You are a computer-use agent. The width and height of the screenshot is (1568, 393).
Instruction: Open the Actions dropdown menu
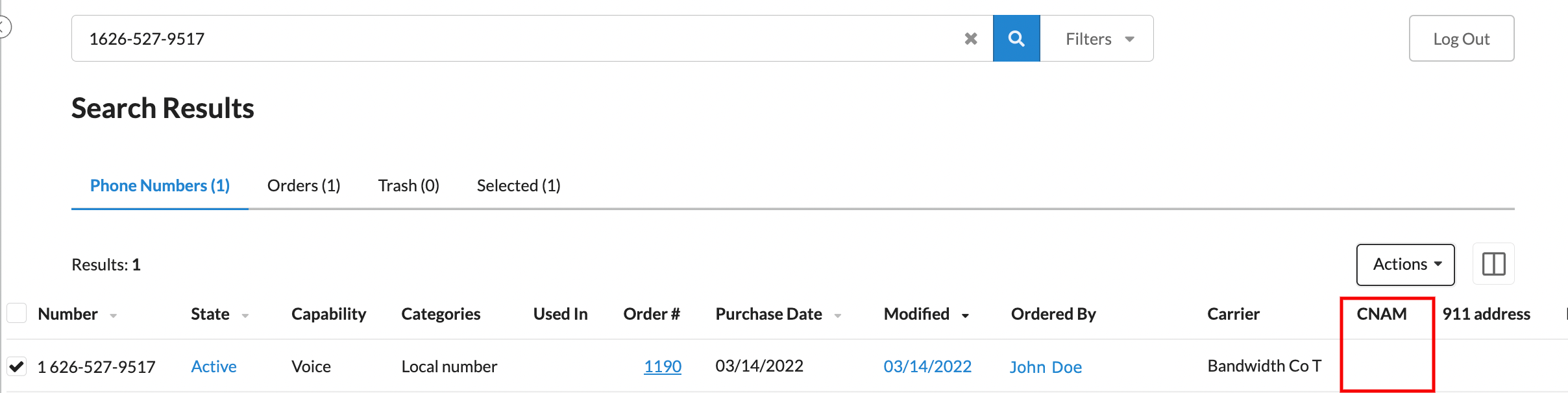[x=1406, y=265]
